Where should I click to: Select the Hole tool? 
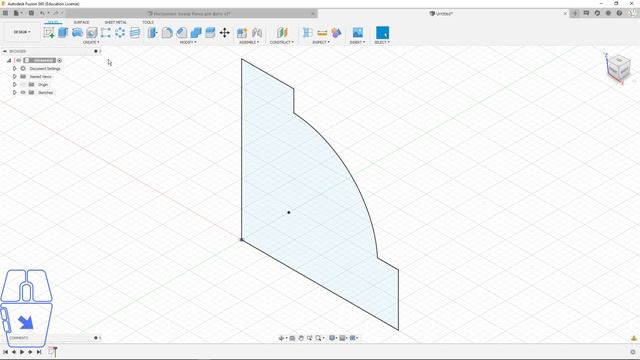tap(91, 33)
